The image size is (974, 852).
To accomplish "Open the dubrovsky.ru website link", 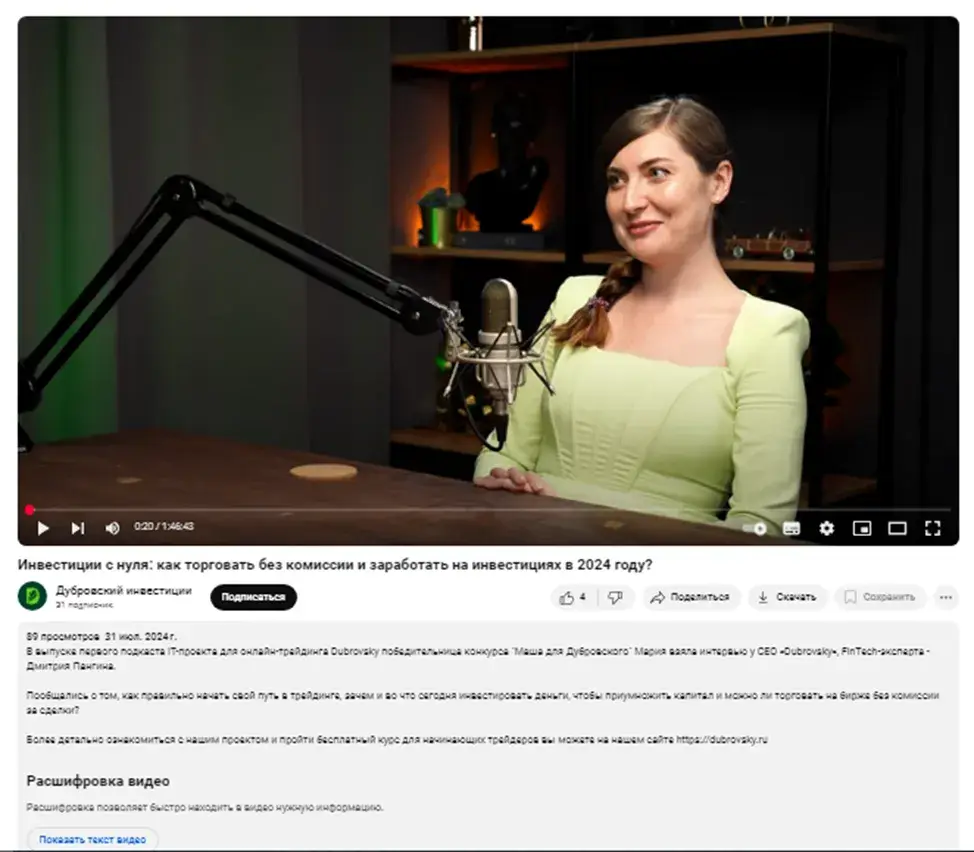I will coord(722,740).
